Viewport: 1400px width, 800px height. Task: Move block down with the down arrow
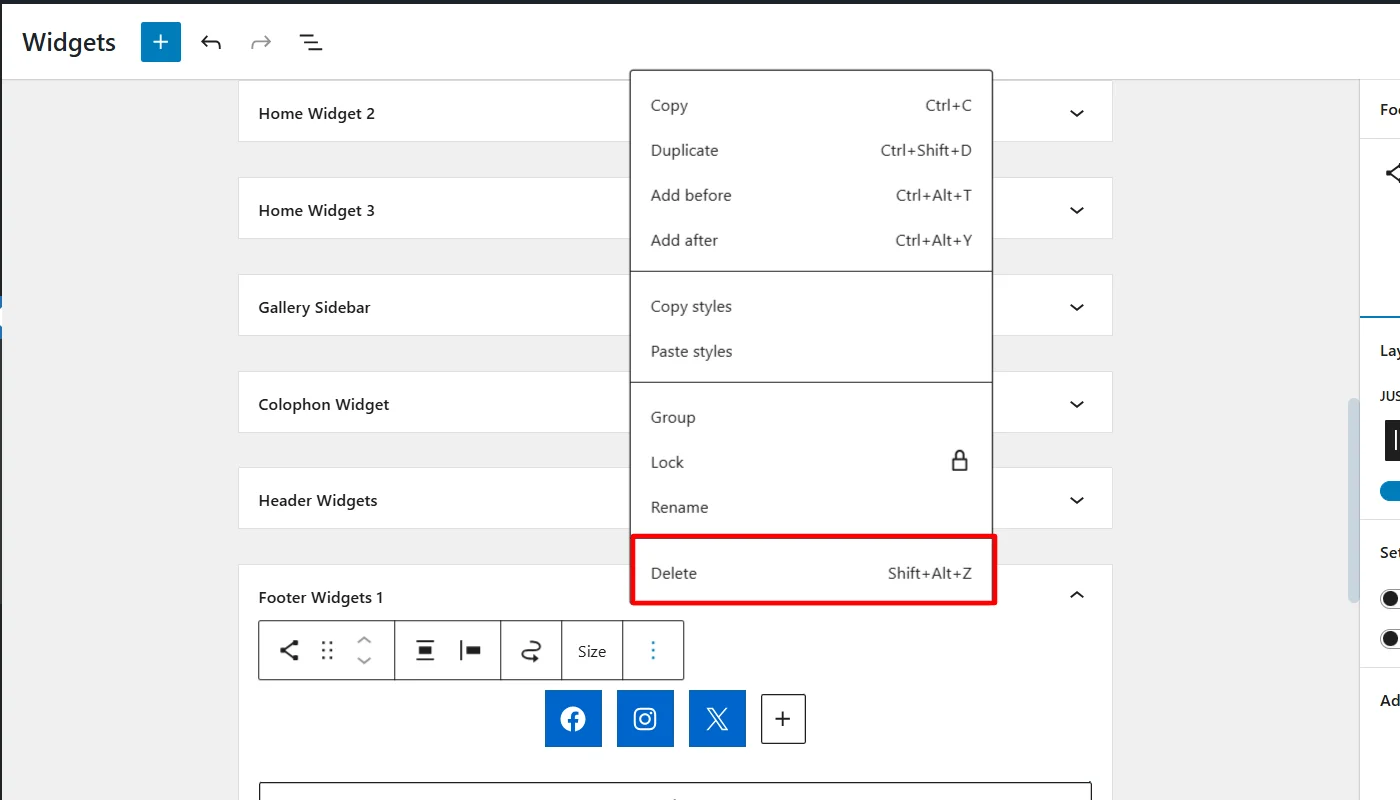364,661
